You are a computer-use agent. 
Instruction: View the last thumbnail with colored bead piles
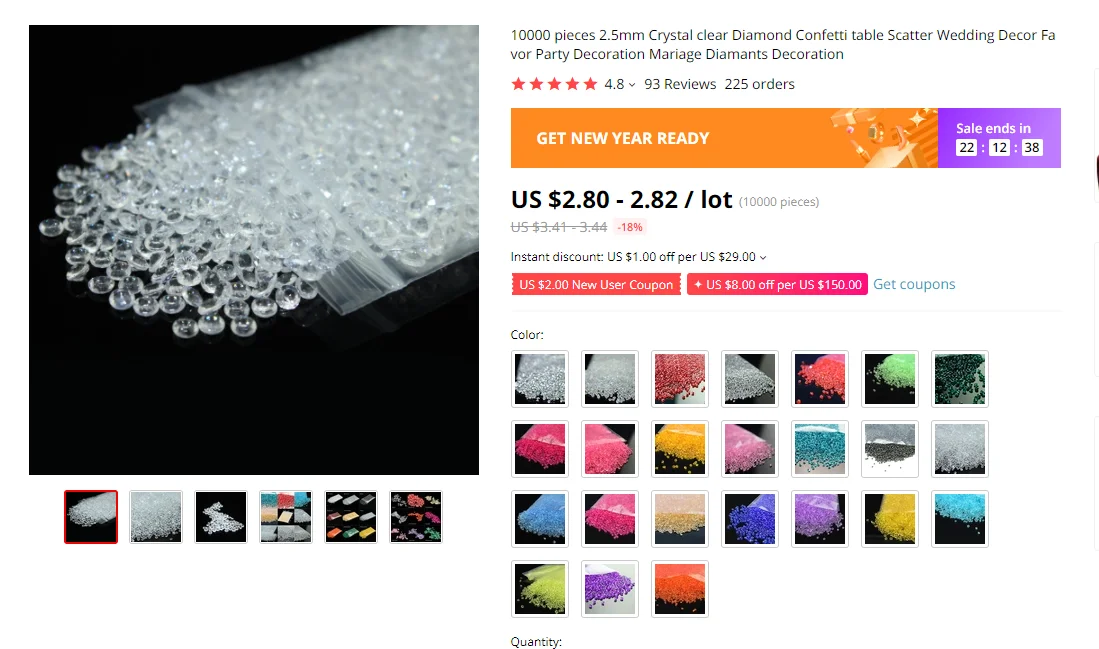[x=416, y=517]
